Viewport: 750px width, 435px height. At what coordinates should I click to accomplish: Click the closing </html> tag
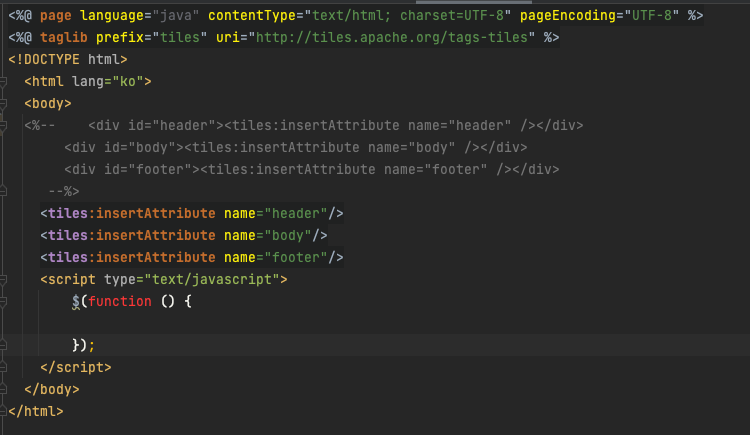tap(36, 412)
